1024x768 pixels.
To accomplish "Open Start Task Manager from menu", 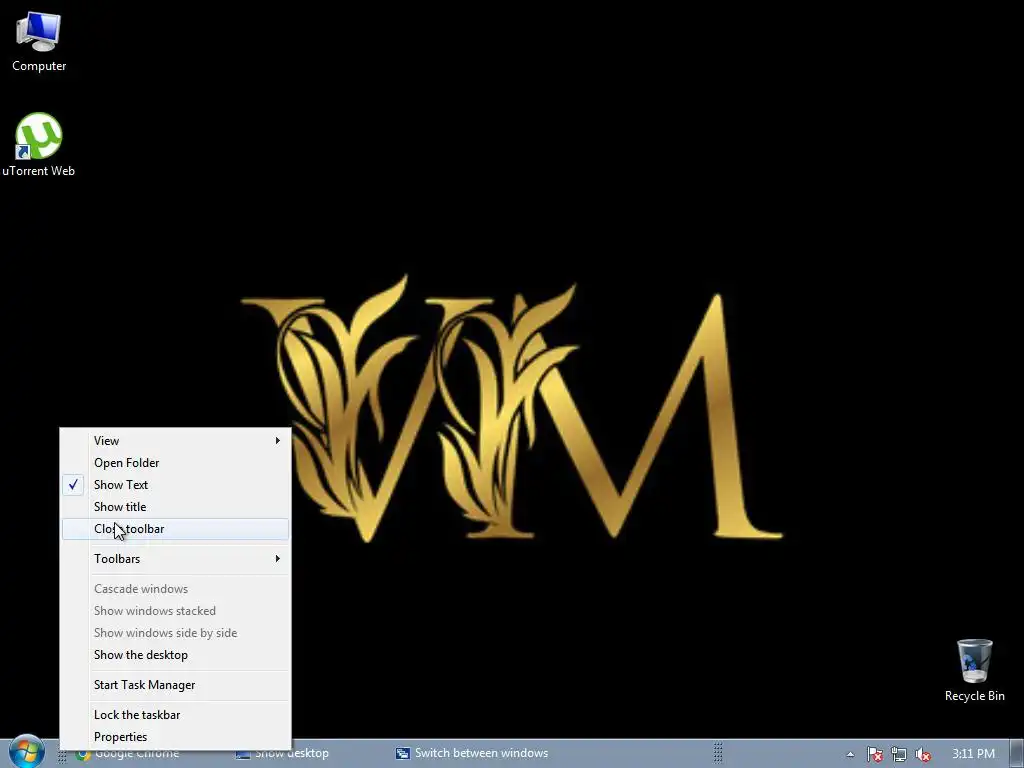I will tap(175, 685).
